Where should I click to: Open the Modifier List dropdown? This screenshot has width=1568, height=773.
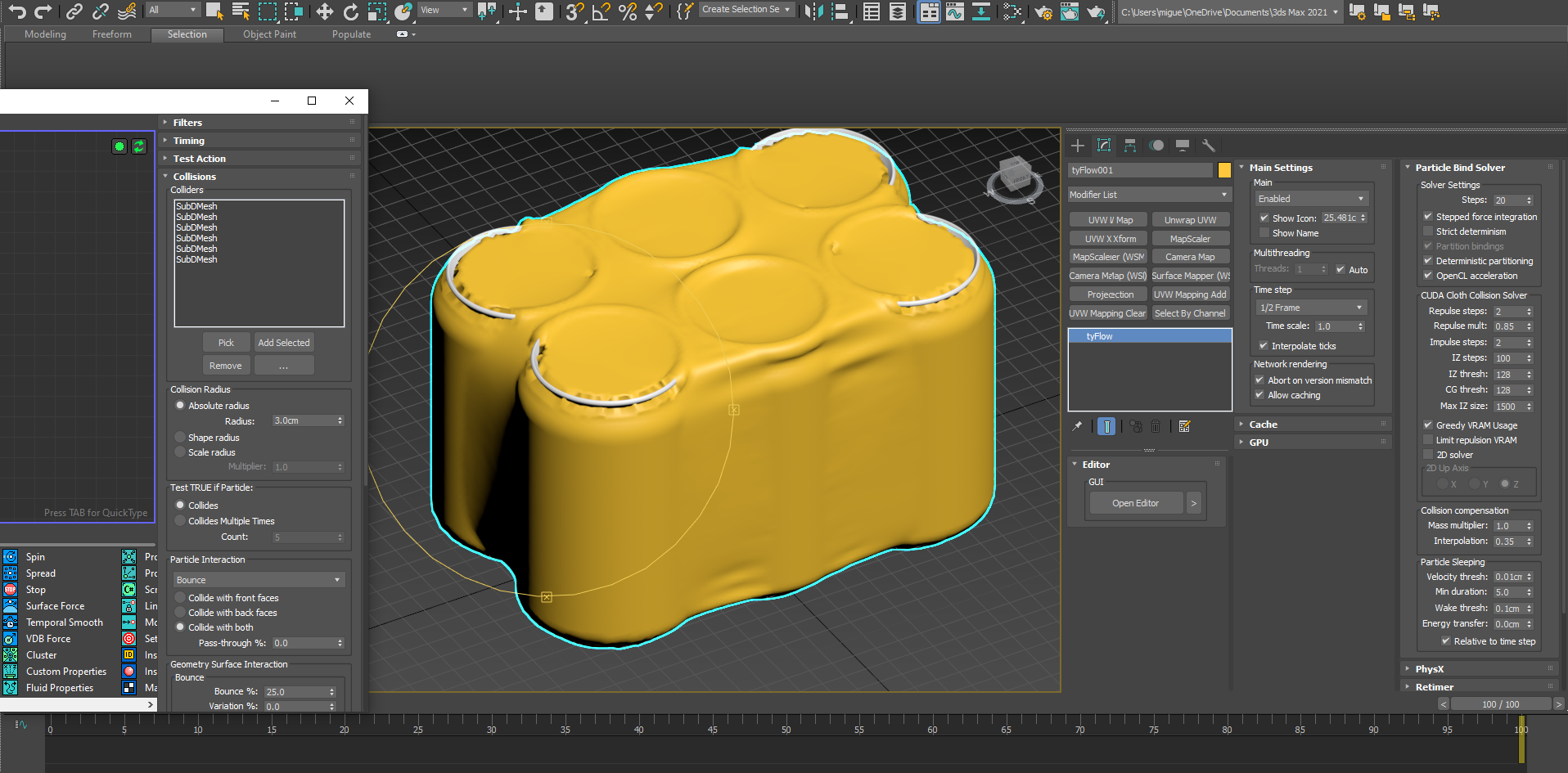(x=1149, y=195)
